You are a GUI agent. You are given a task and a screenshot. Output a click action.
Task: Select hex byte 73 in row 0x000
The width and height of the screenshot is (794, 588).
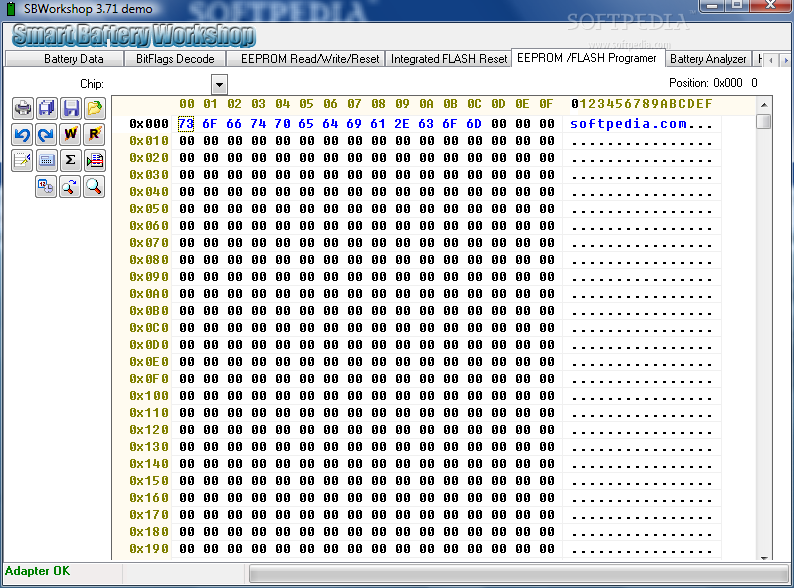click(x=186, y=124)
